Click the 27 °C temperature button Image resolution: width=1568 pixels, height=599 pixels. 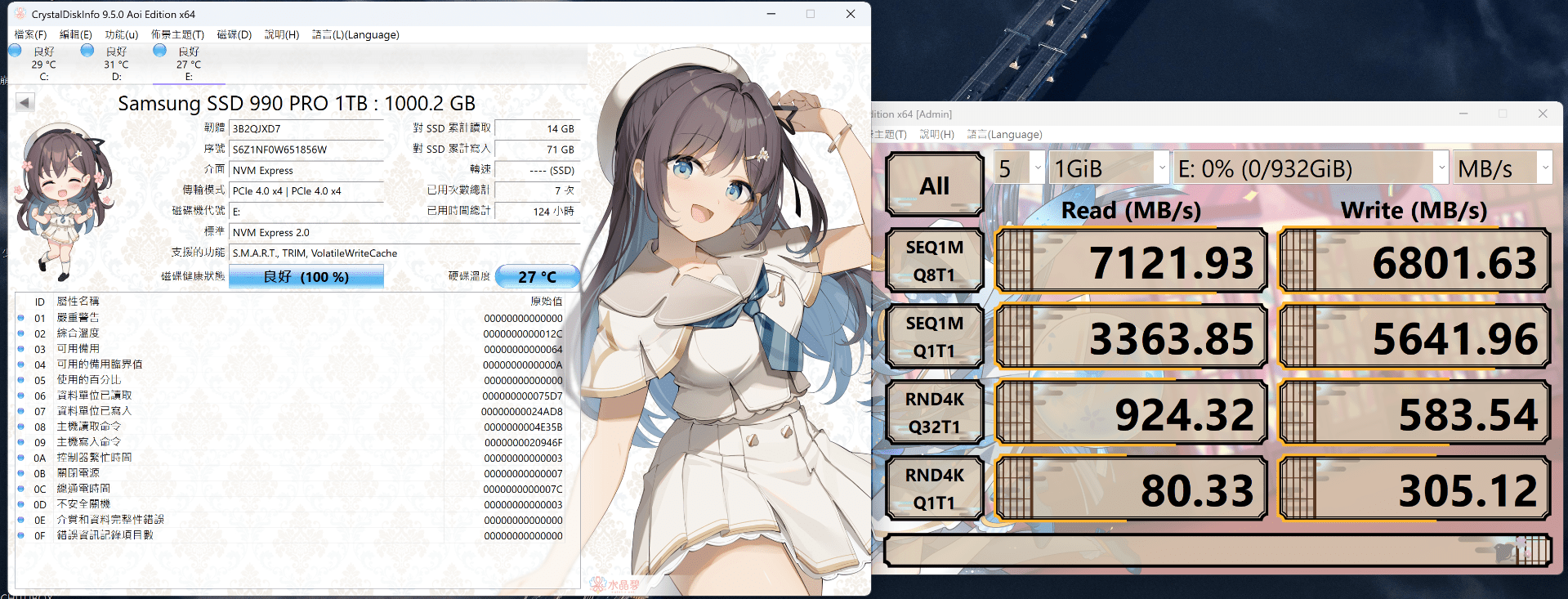(x=537, y=277)
